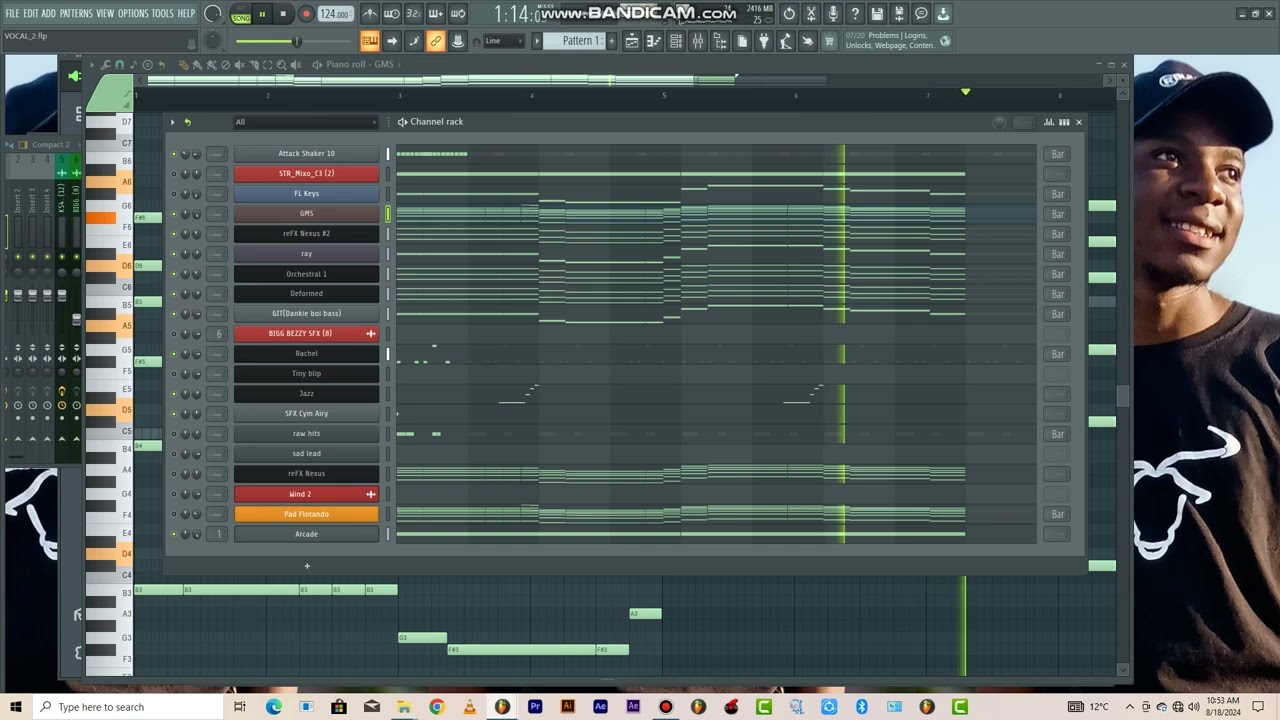Click the sad lead channel pan knob
This screenshot has height=720, width=1280.
click(185, 454)
